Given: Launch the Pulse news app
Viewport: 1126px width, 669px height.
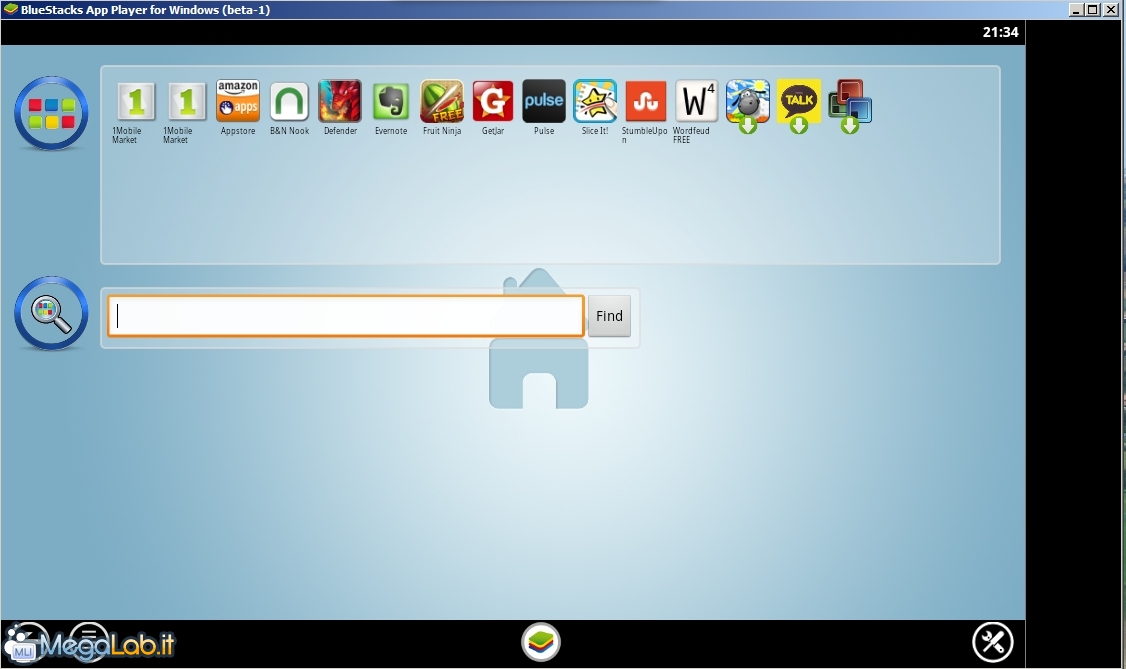Looking at the screenshot, I should click(544, 102).
